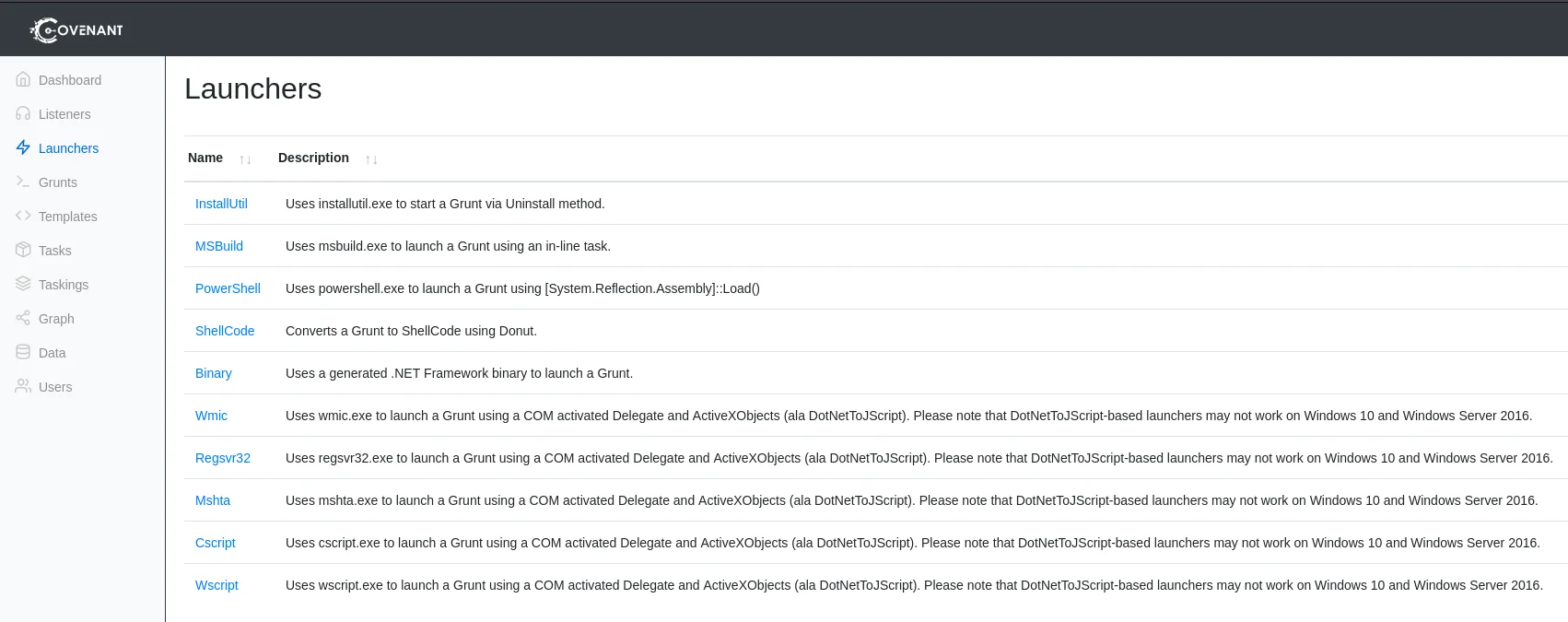Click the Tasks box icon
The width and height of the screenshot is (1568, 622).
pos(23,251)
